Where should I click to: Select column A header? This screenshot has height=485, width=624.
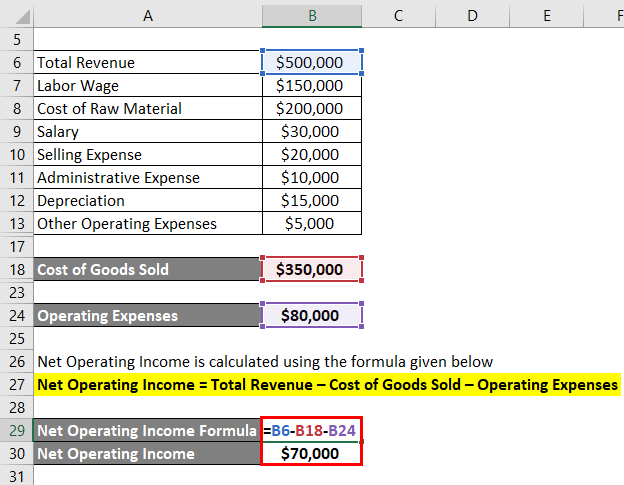point(147,15)
